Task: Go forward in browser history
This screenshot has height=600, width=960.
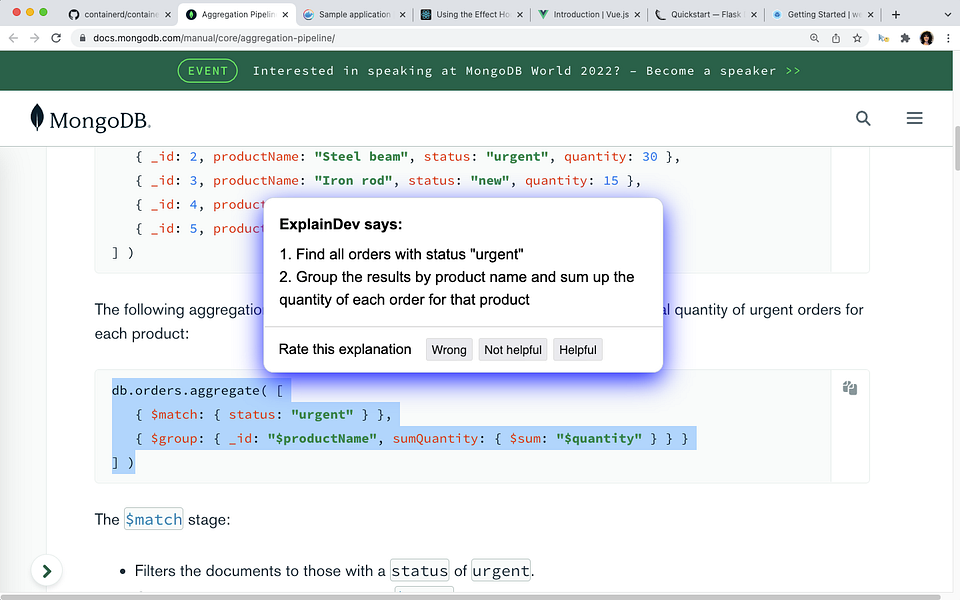Action: pos(35,38)
